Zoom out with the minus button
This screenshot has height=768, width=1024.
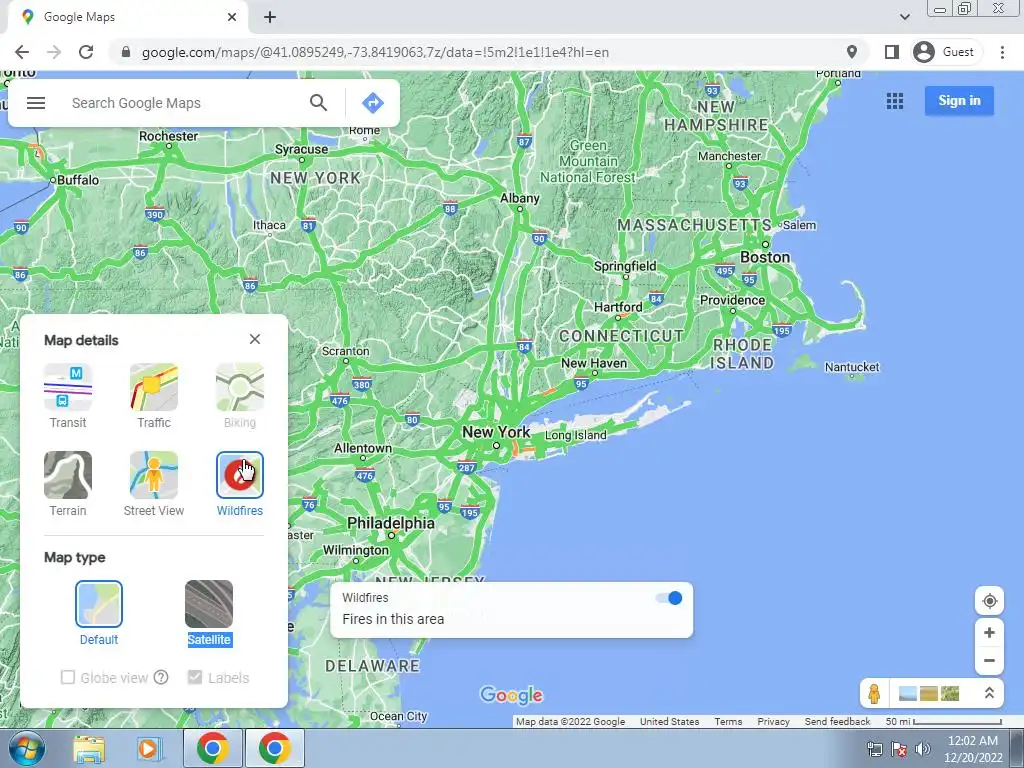click(989, 660)
